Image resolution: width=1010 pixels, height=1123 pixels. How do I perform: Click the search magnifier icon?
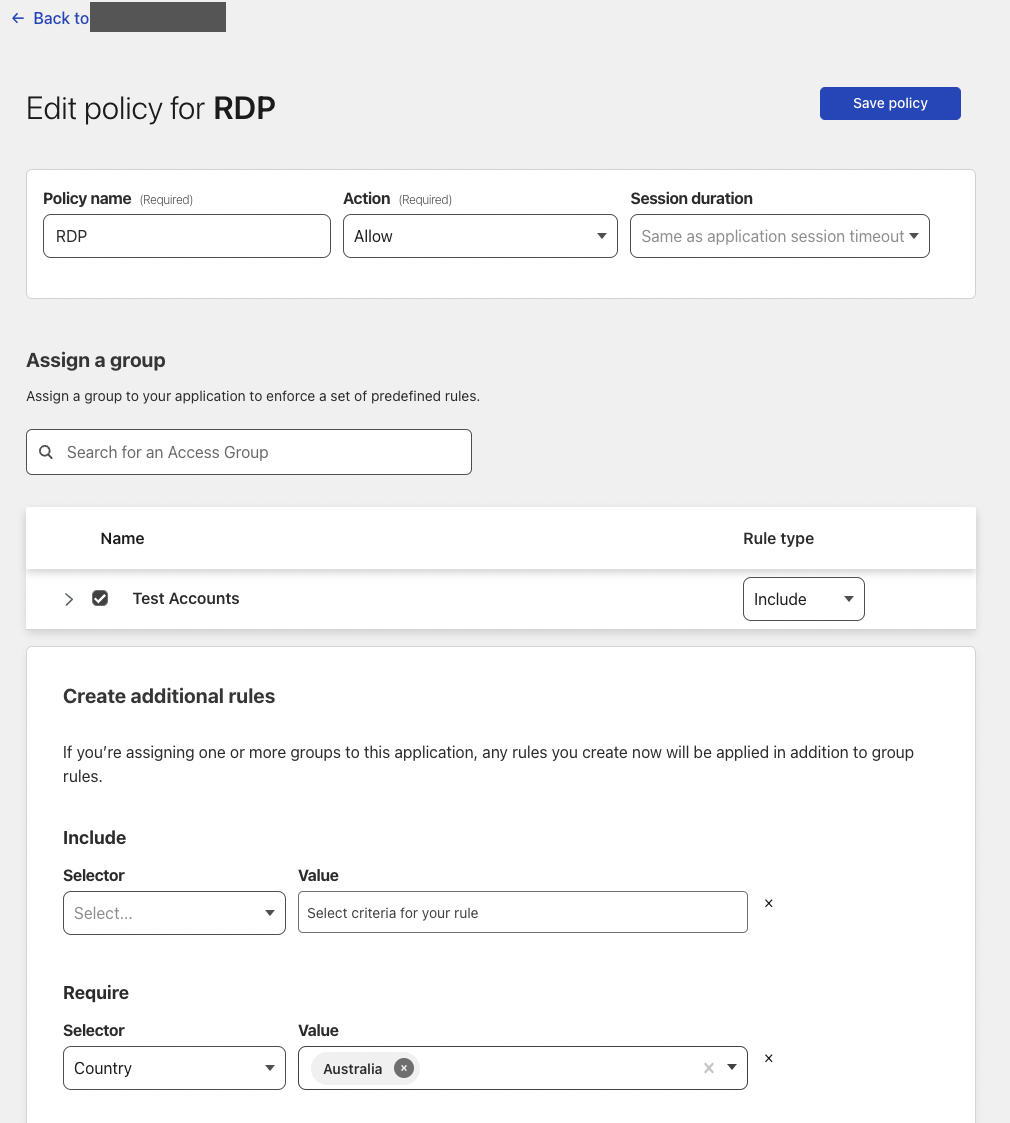click(46, 452)
